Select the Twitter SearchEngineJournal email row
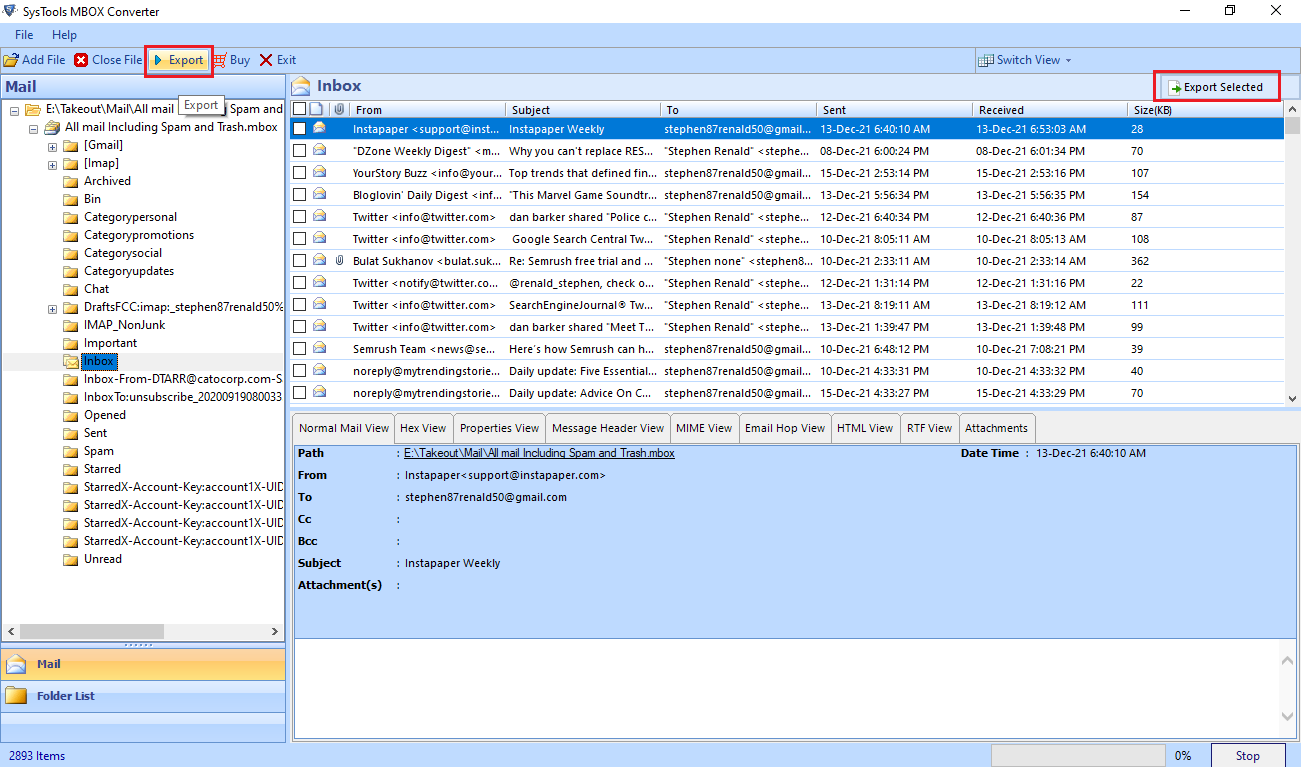The image size is (1301, 767). click(x=787, y=305)
